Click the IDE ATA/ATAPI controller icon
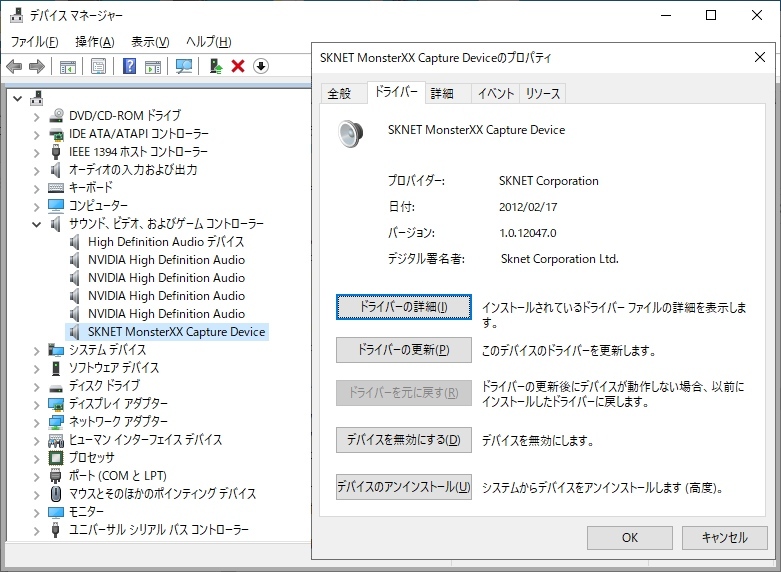781x572 pixels. click(56, 134)
